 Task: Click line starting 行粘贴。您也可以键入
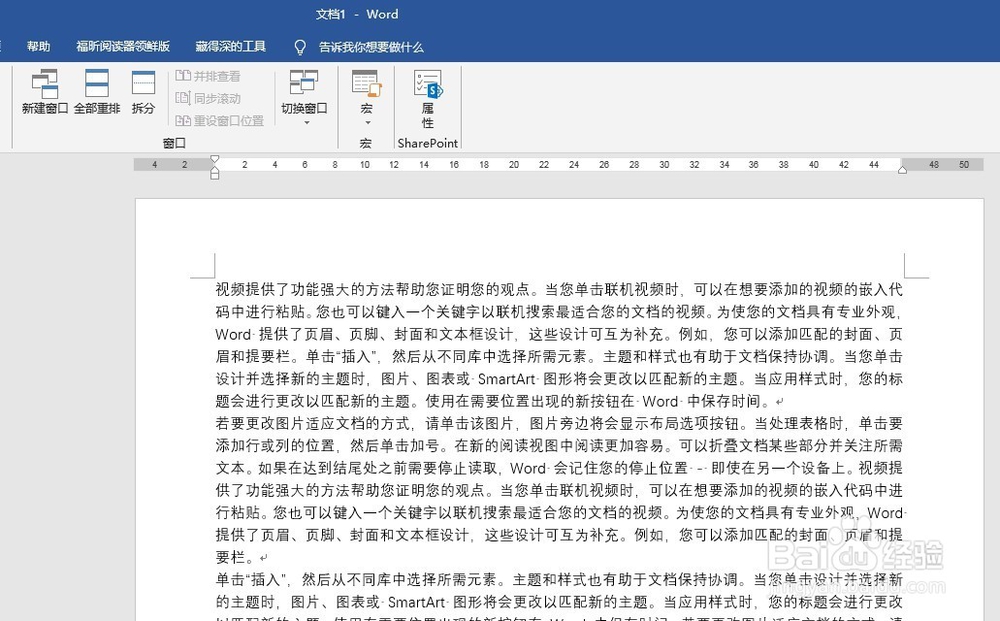[x=560, y=513]
